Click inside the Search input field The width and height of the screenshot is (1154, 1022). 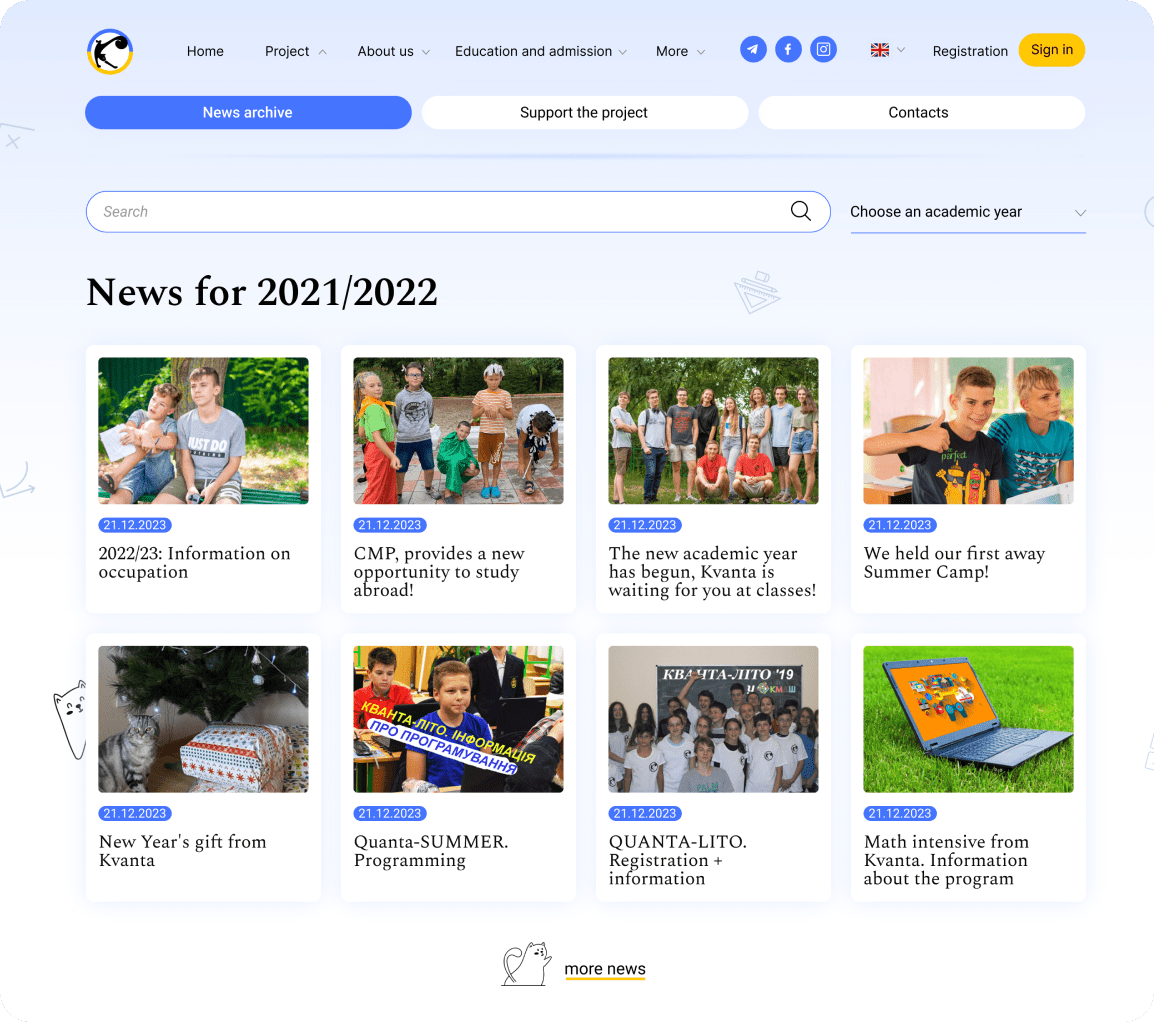tap(400, 211)
